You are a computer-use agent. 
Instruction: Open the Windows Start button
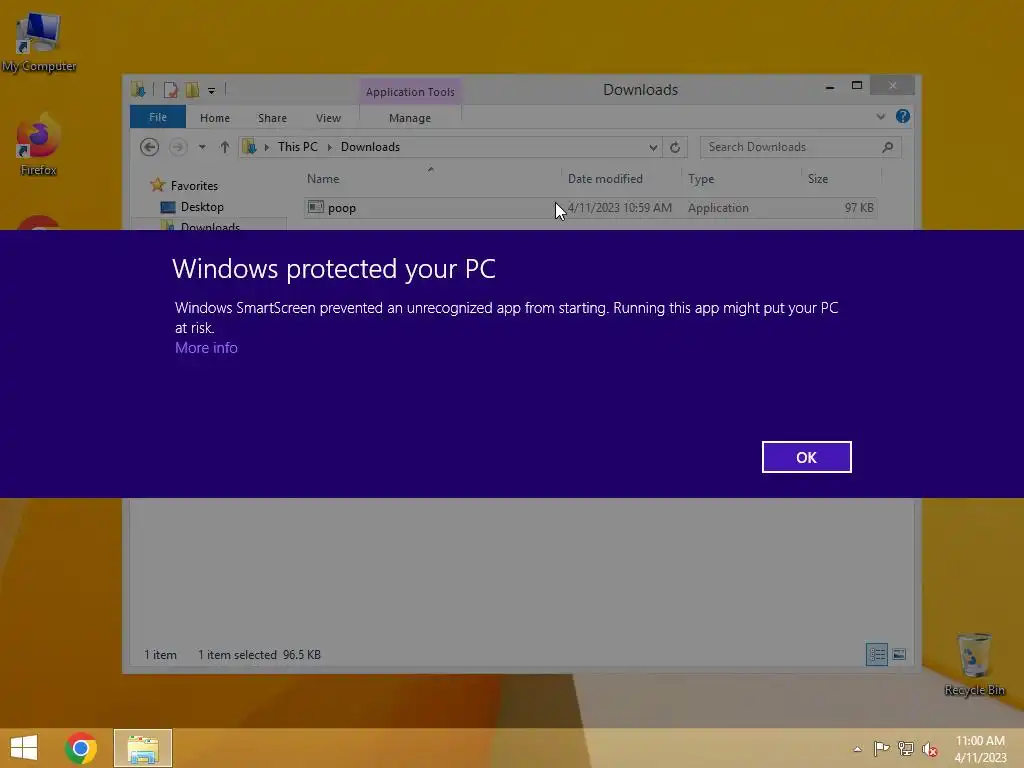[x=24, y=748]
